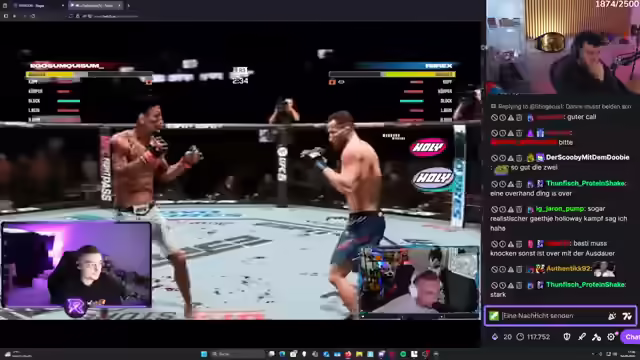Open the 7TV emote menu in the chat input
The width and height of the screenshot is (640, 360).
[x=627, y=316]
